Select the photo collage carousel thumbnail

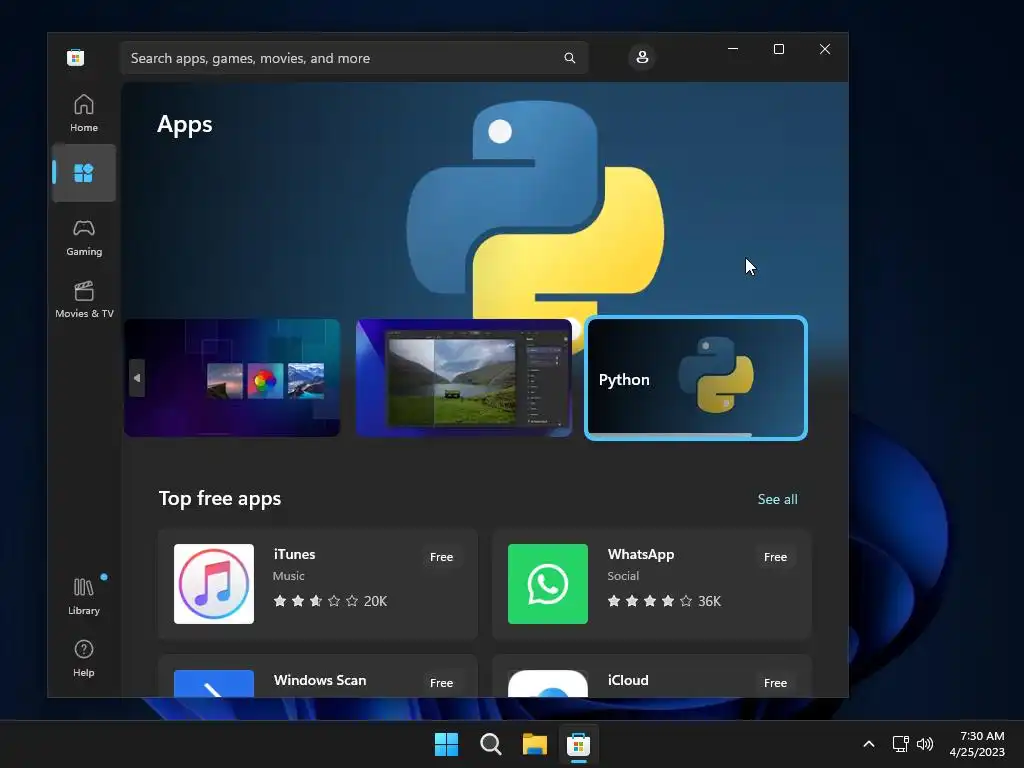[x=232, y=377]
